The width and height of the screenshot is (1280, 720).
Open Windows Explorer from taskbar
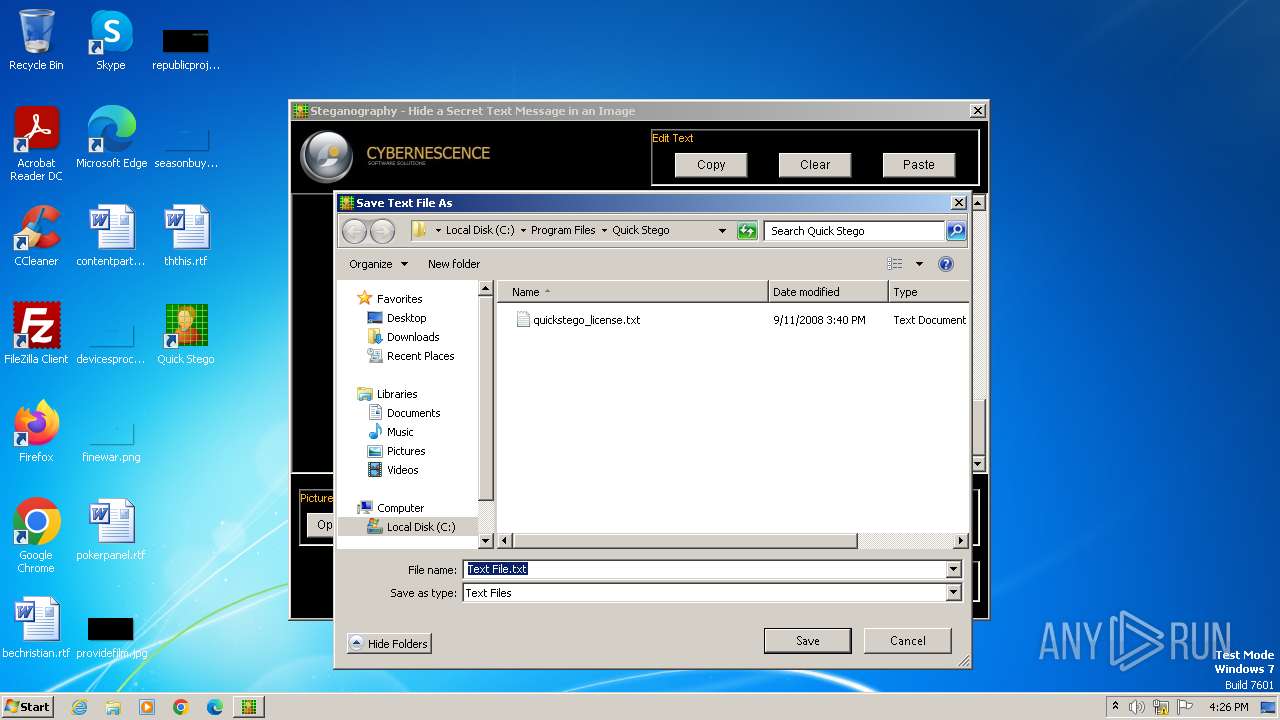(x=113, y=707)
